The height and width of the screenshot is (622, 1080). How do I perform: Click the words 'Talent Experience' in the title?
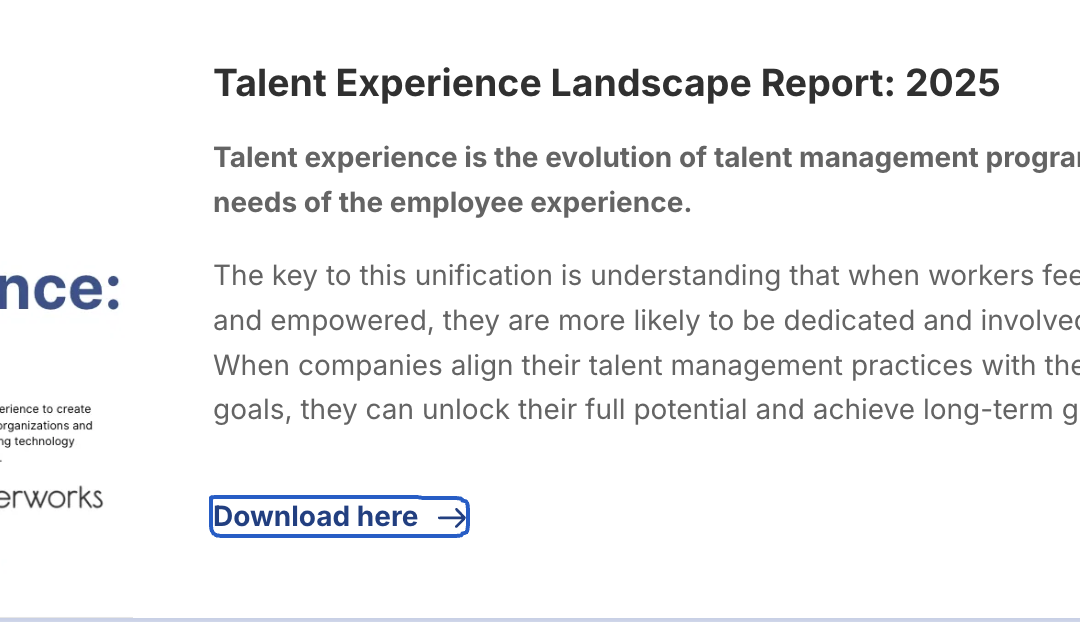coord(377,84)
